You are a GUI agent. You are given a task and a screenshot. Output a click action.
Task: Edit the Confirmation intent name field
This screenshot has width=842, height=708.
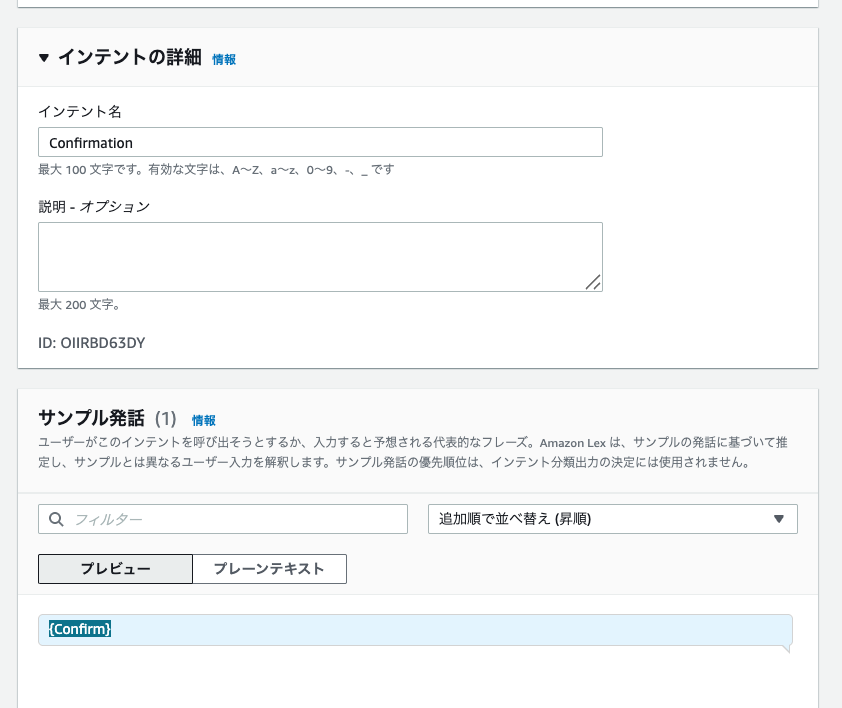click(x=320, y=142)
